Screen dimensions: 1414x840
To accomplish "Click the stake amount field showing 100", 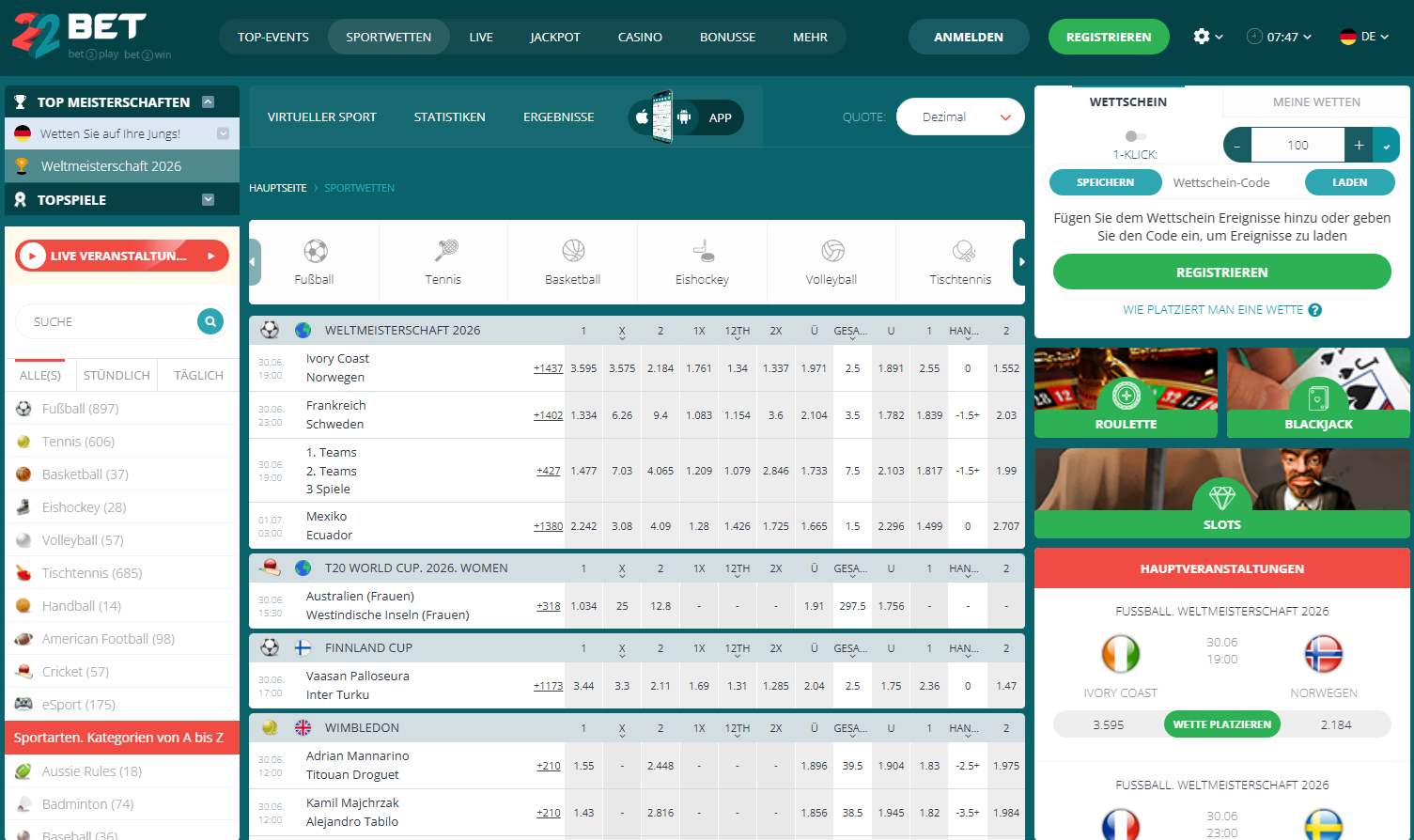I will coord(1297,146).
